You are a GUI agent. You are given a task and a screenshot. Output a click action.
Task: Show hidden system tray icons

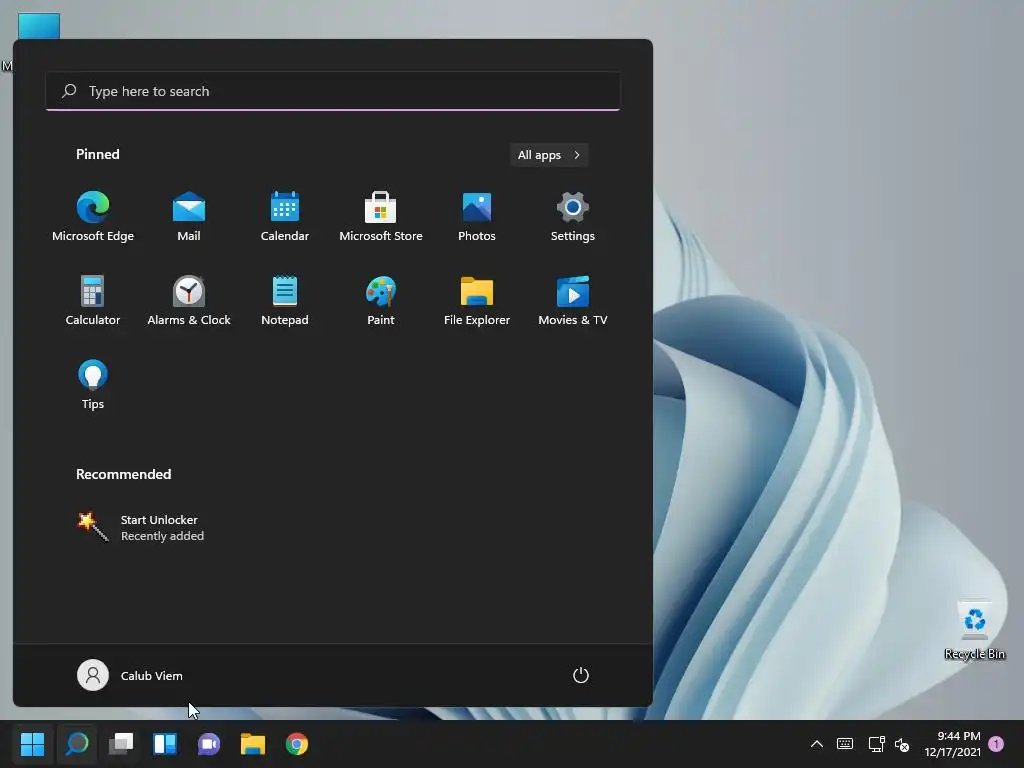tap(816, 744)
